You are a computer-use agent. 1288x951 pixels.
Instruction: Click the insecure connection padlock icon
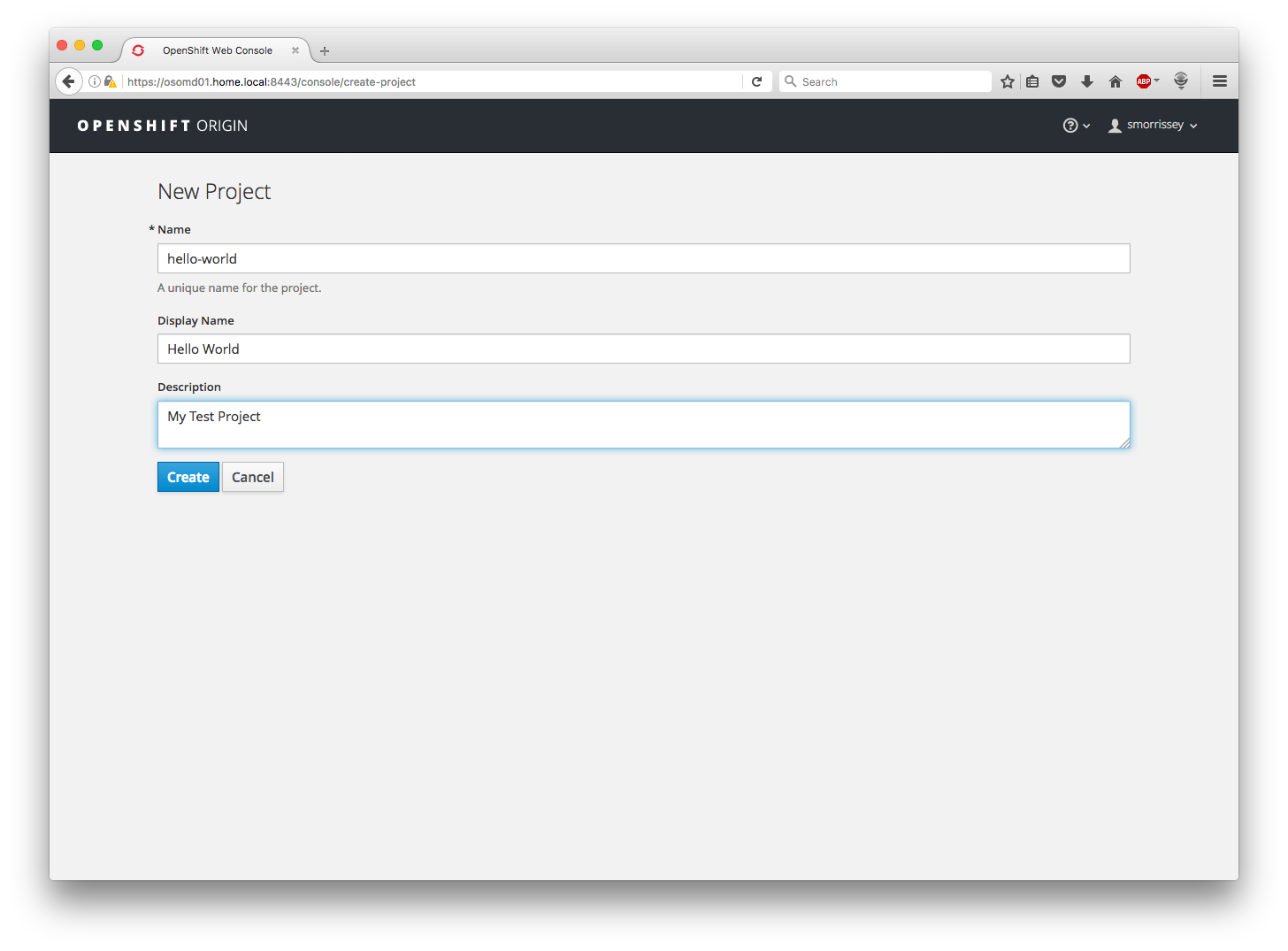(x=110, y=81)
